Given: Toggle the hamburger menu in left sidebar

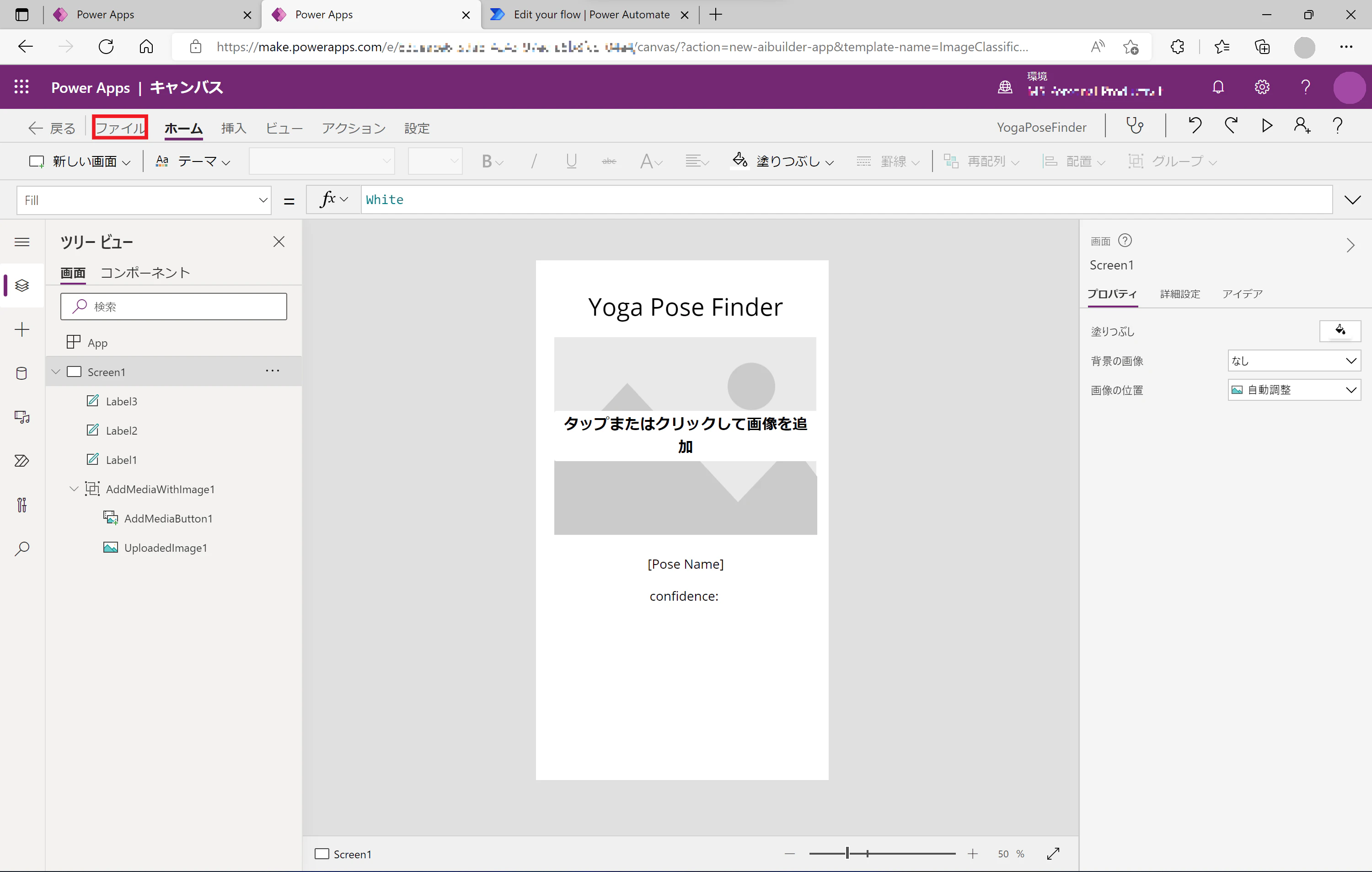Looking at the screenshot, I should 21,242.
